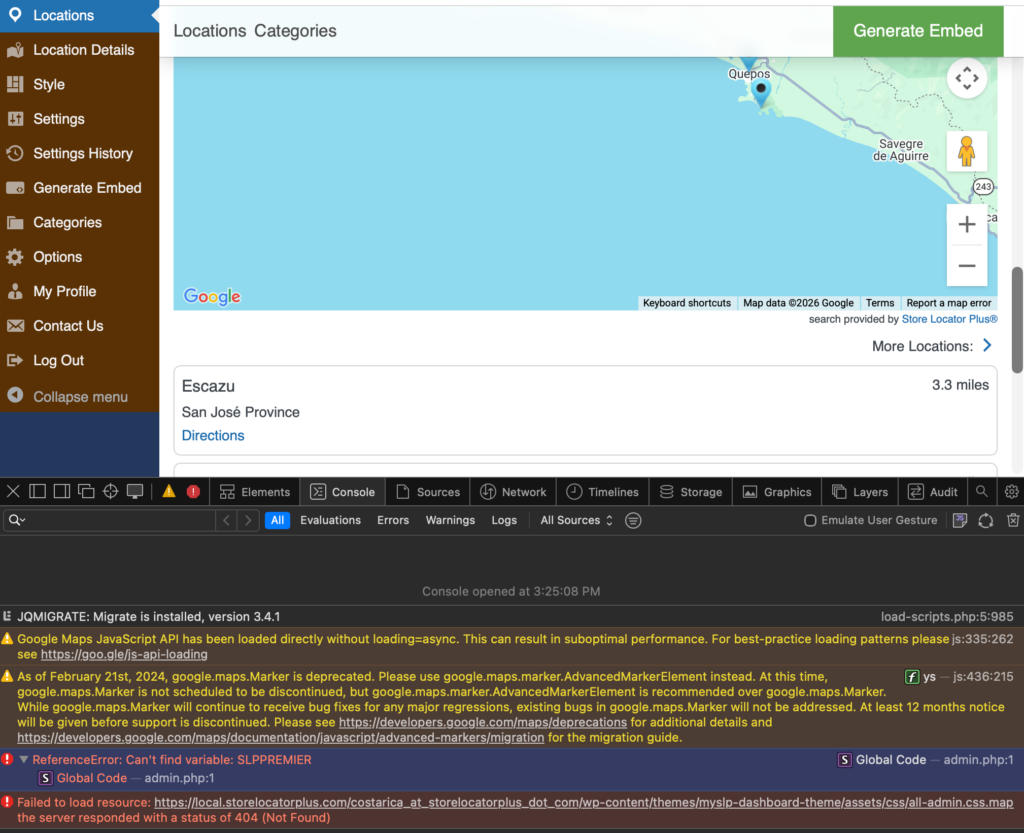Viewport: 1024px width, 833px height.
Task: Collapse the ReferenceError disclosure triangle
Action: point(24,760)
